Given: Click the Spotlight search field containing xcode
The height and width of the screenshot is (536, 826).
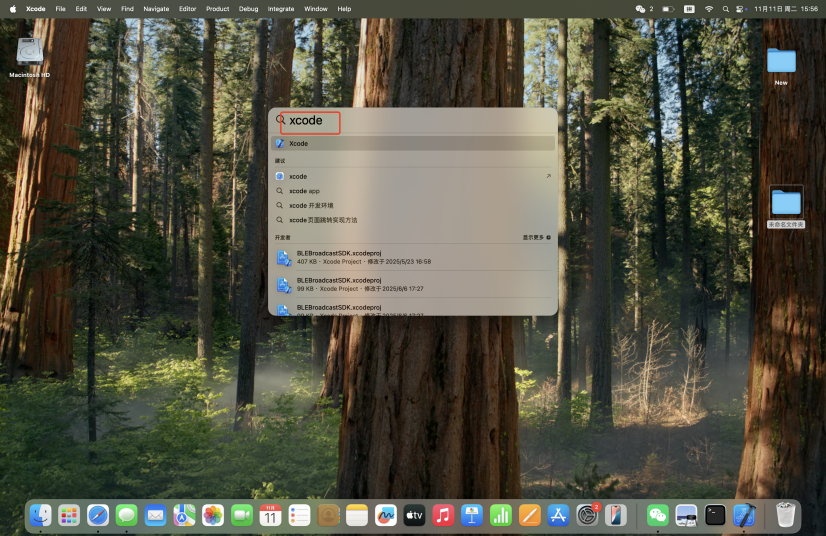Looking at the screenshot, I should (414, 121).
